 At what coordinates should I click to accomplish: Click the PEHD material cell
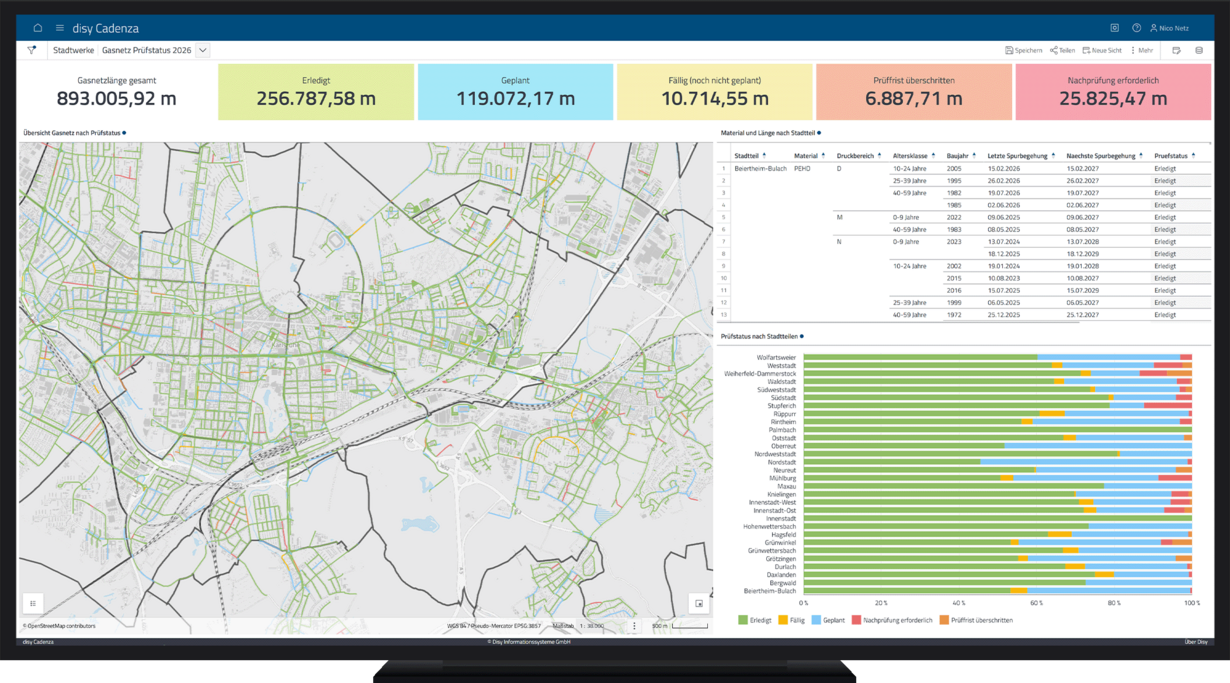pos(802,169)
